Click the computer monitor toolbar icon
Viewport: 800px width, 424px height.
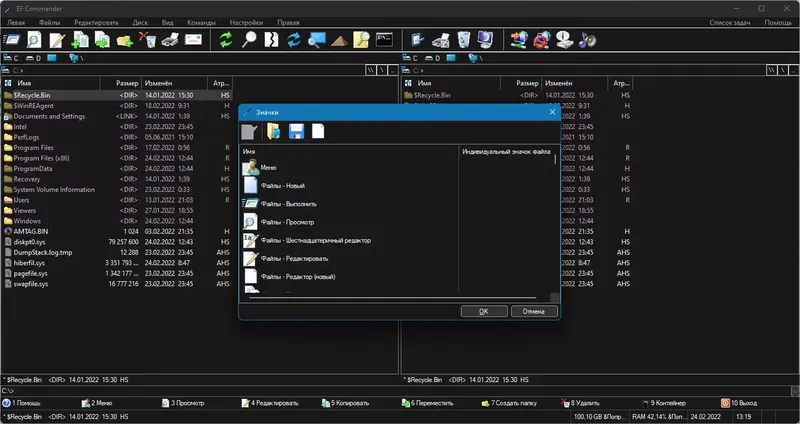[x=485, y=40]
